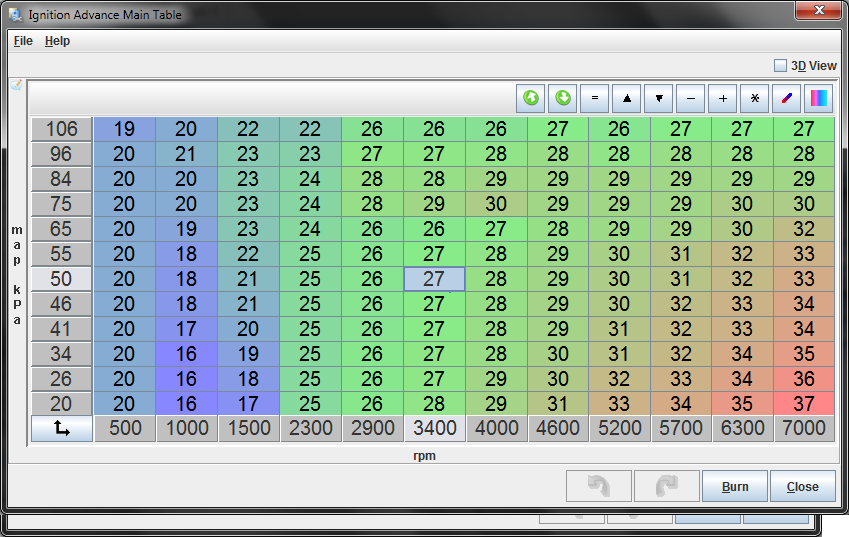Click the asterisk multiply button

pyautogui.click(x=755, y=98)
